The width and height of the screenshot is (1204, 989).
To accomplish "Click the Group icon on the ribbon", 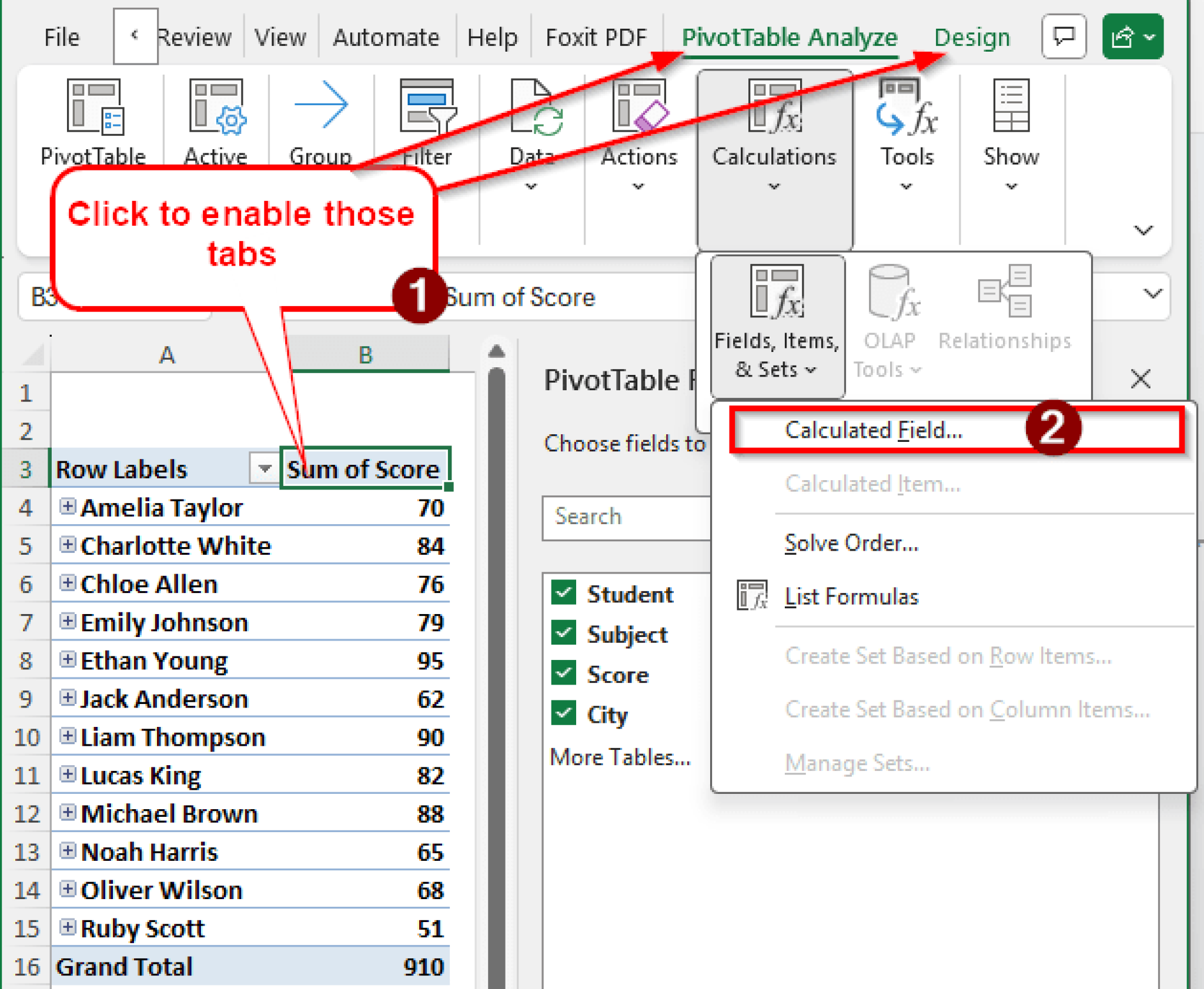I will pyautogui.click(x=322, y=109).
